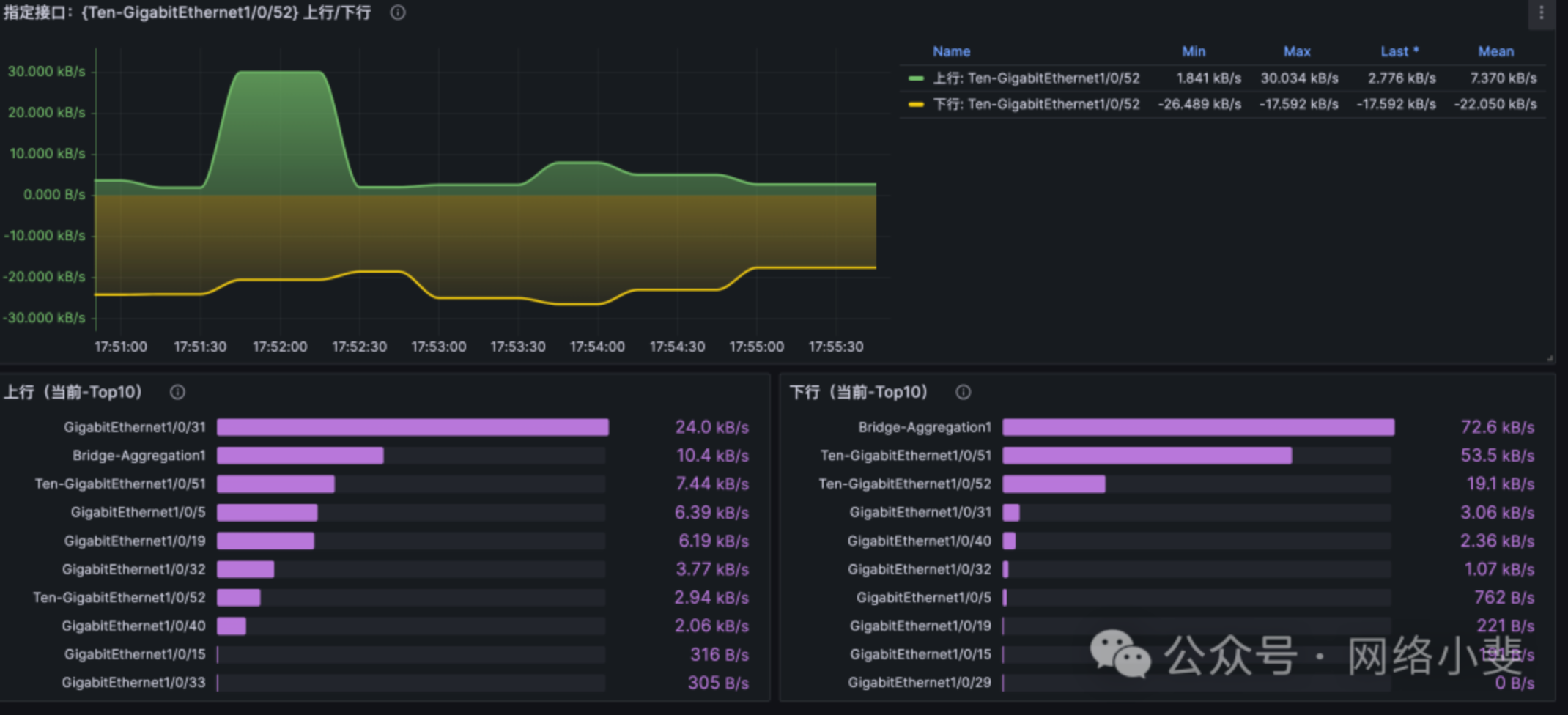The width and height of the screenshot is (1568, 715).
Task: Click the Mean value -22.050 kB/s
Action: point(1495,104)
